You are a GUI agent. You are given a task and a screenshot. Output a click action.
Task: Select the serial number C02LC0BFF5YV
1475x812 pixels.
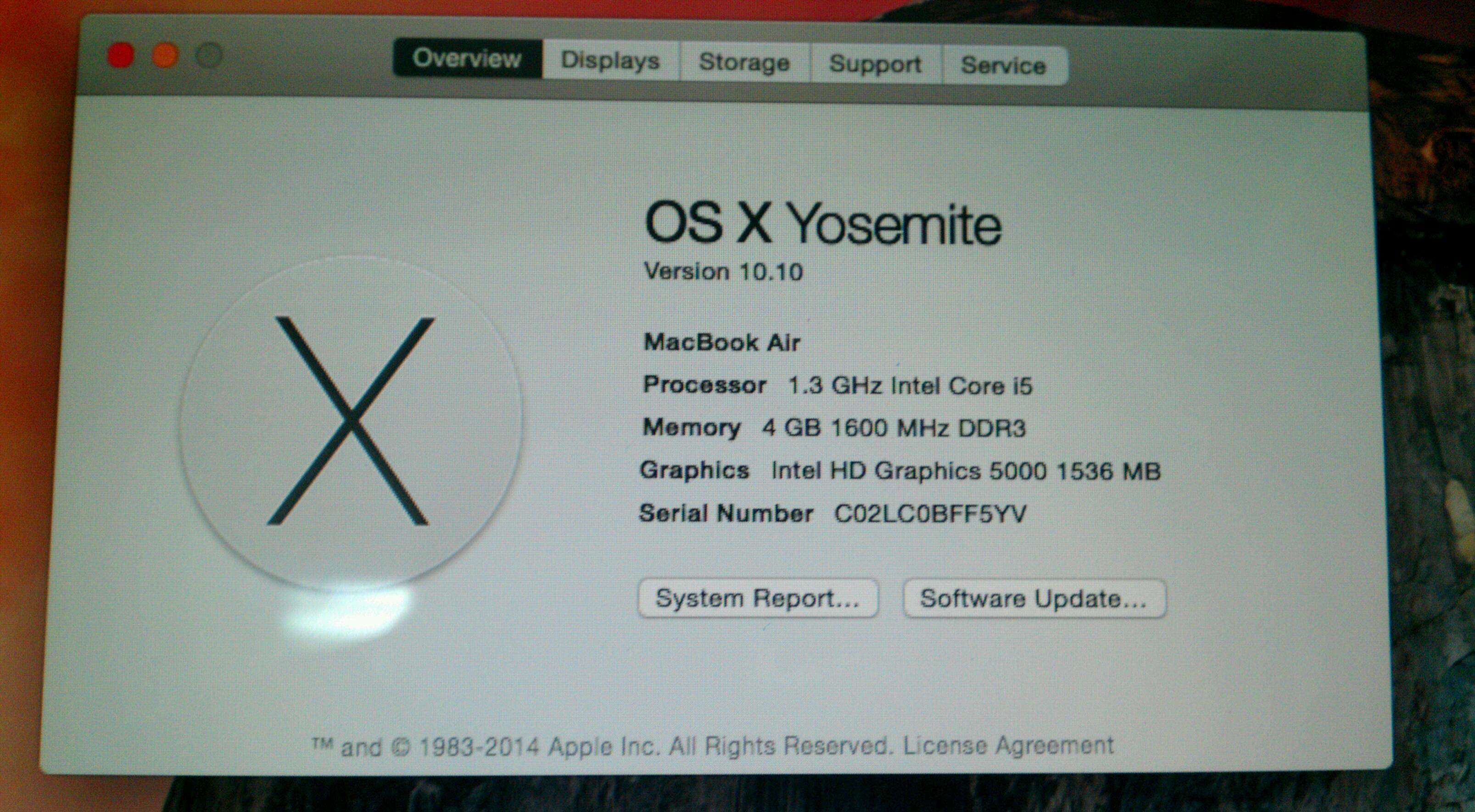tap(930, 513)
